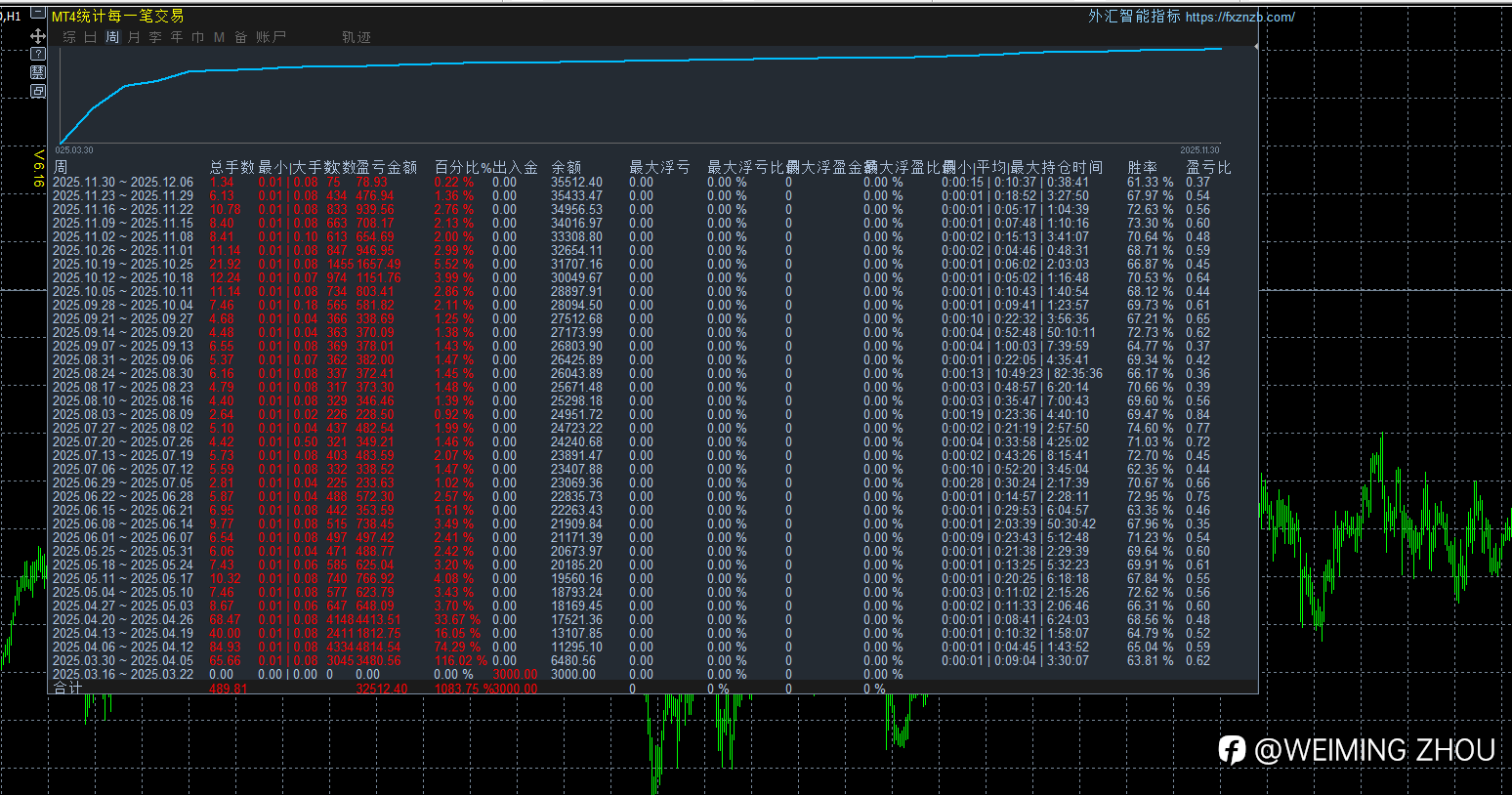Open the 季 quarterly tab

(155, 37)
